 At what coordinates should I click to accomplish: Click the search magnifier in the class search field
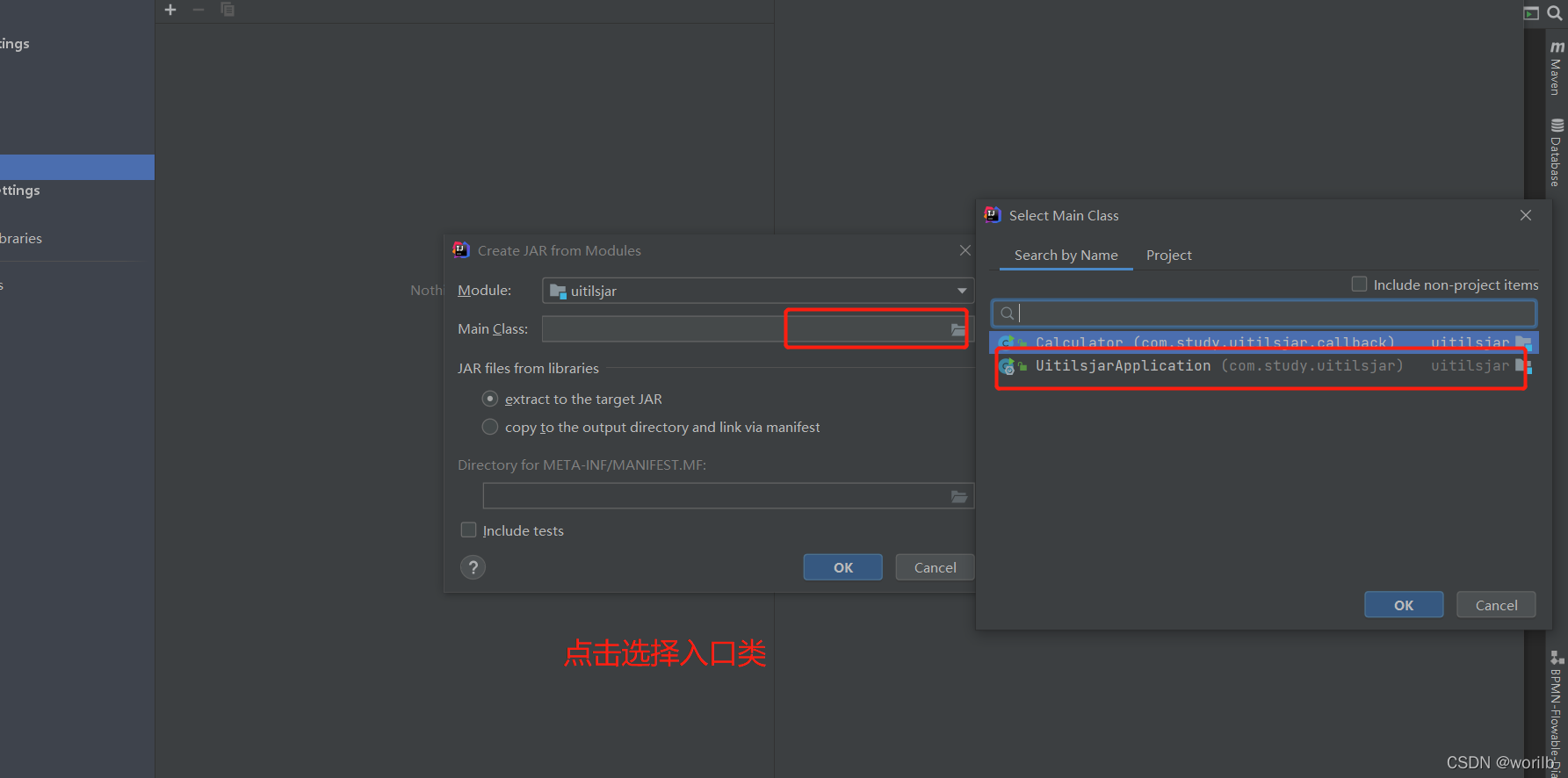click(x=1008, y=313)
